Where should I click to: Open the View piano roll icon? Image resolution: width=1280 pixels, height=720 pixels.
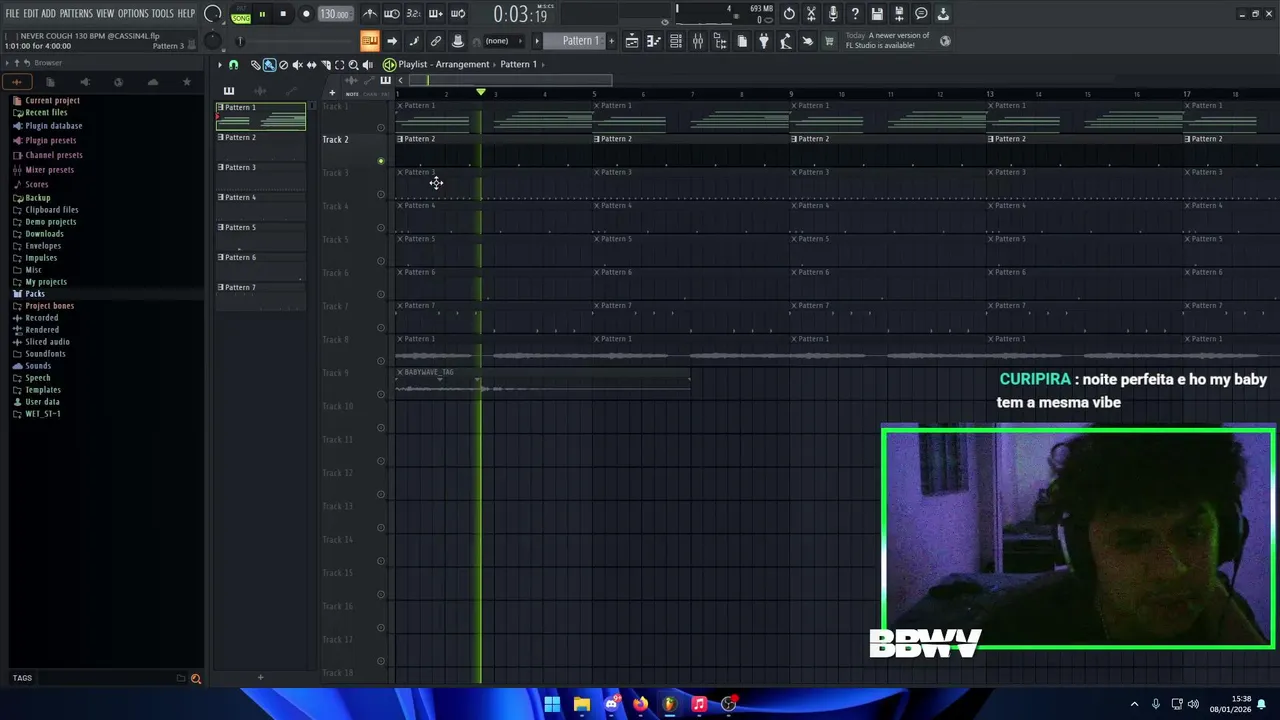654,41
